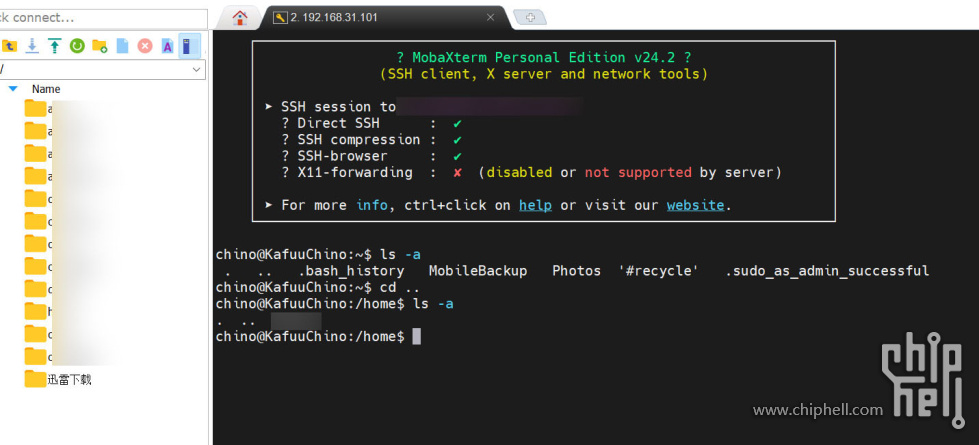Click the SSH compression status line
The height and width of the screenshot is (445, 979).
(x=371, y=140)
